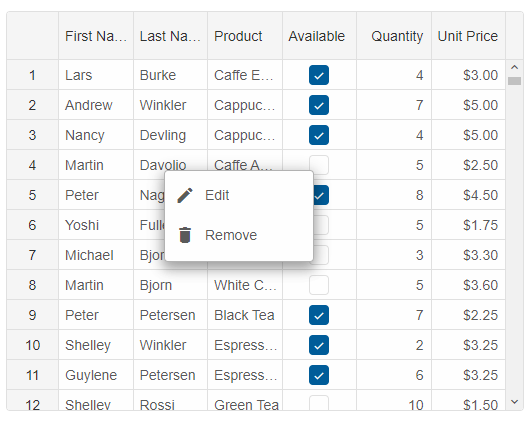531x424 pixels.
Task: Select row header number 3
Action: [x=33, y=135]
